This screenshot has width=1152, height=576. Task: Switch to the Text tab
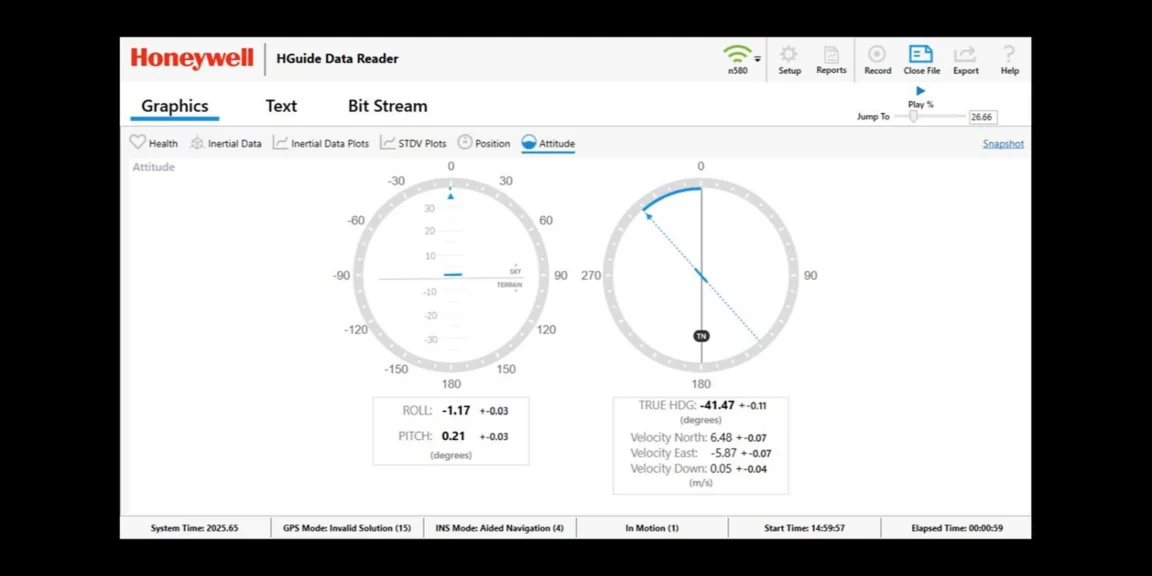click(x=281, y=105)
